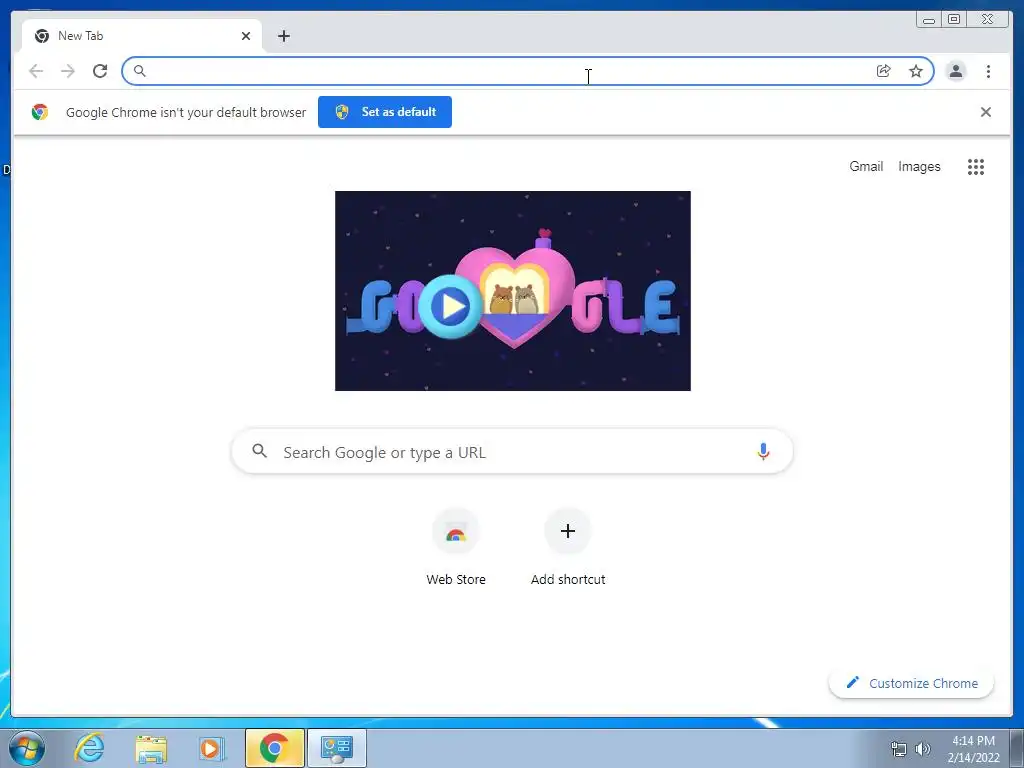Open the Chrome three-dot menu
The width and height of the screenshot is (1024, 768).
(988, 71)
